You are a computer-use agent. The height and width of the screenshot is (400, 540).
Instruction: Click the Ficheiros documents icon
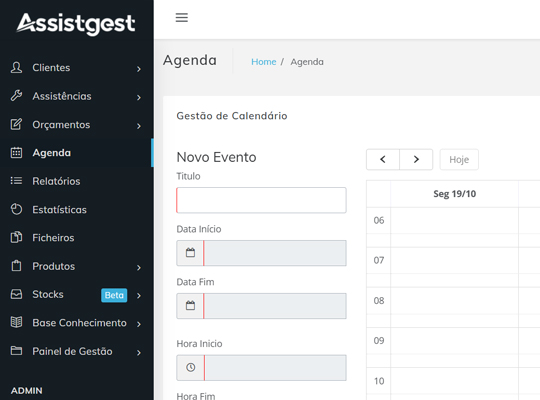[16, 238]
